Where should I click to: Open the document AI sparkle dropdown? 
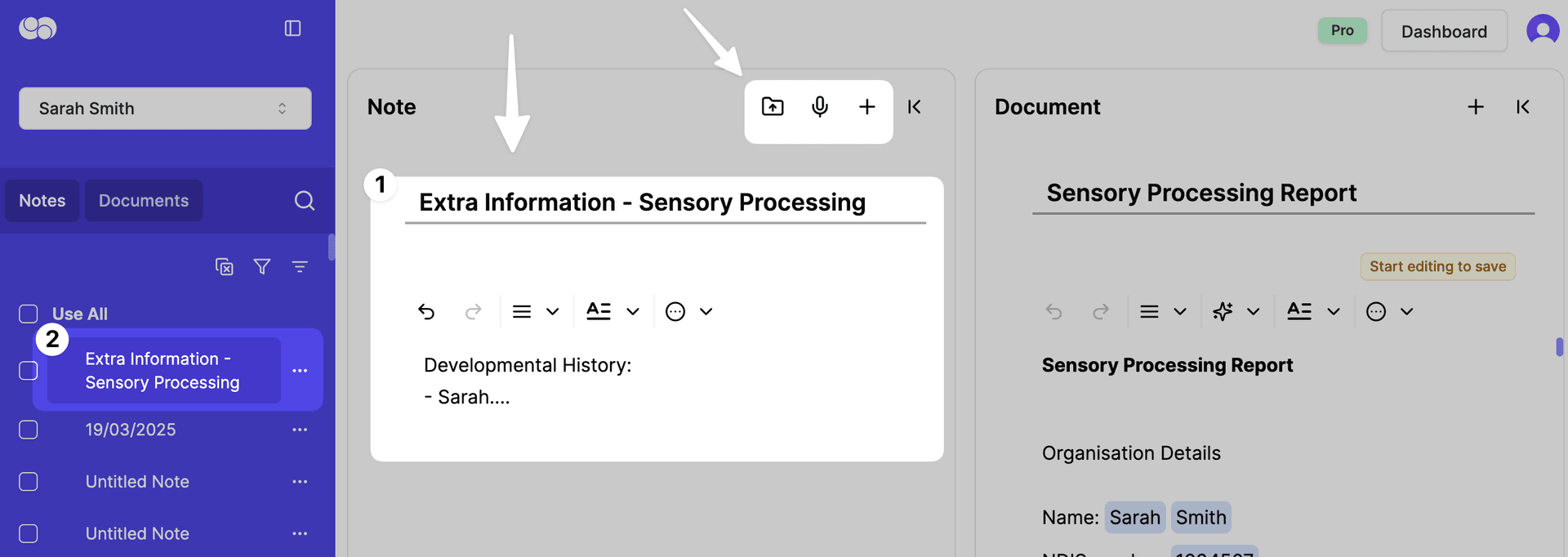click(x=1236, y=312)
